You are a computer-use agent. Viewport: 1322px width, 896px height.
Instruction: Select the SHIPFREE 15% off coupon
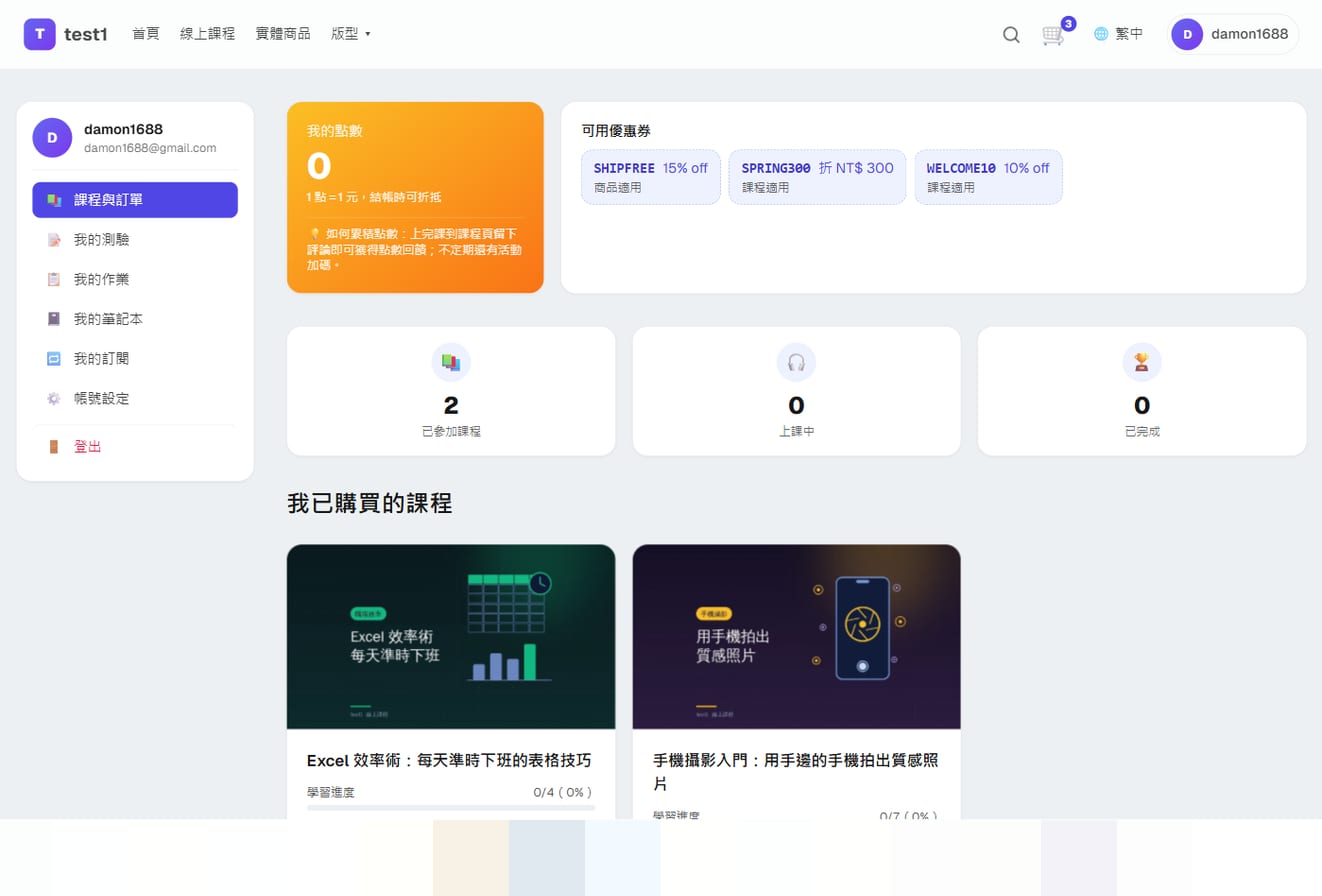coord(651,177)
